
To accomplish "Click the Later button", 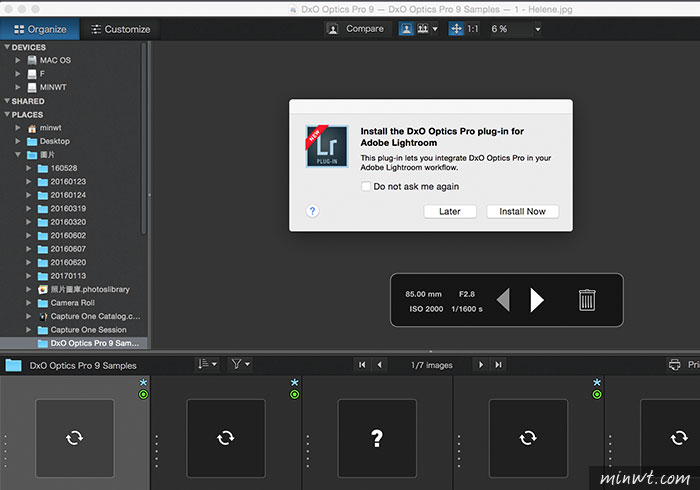I will pyautogui.click(x=450, y=211).
